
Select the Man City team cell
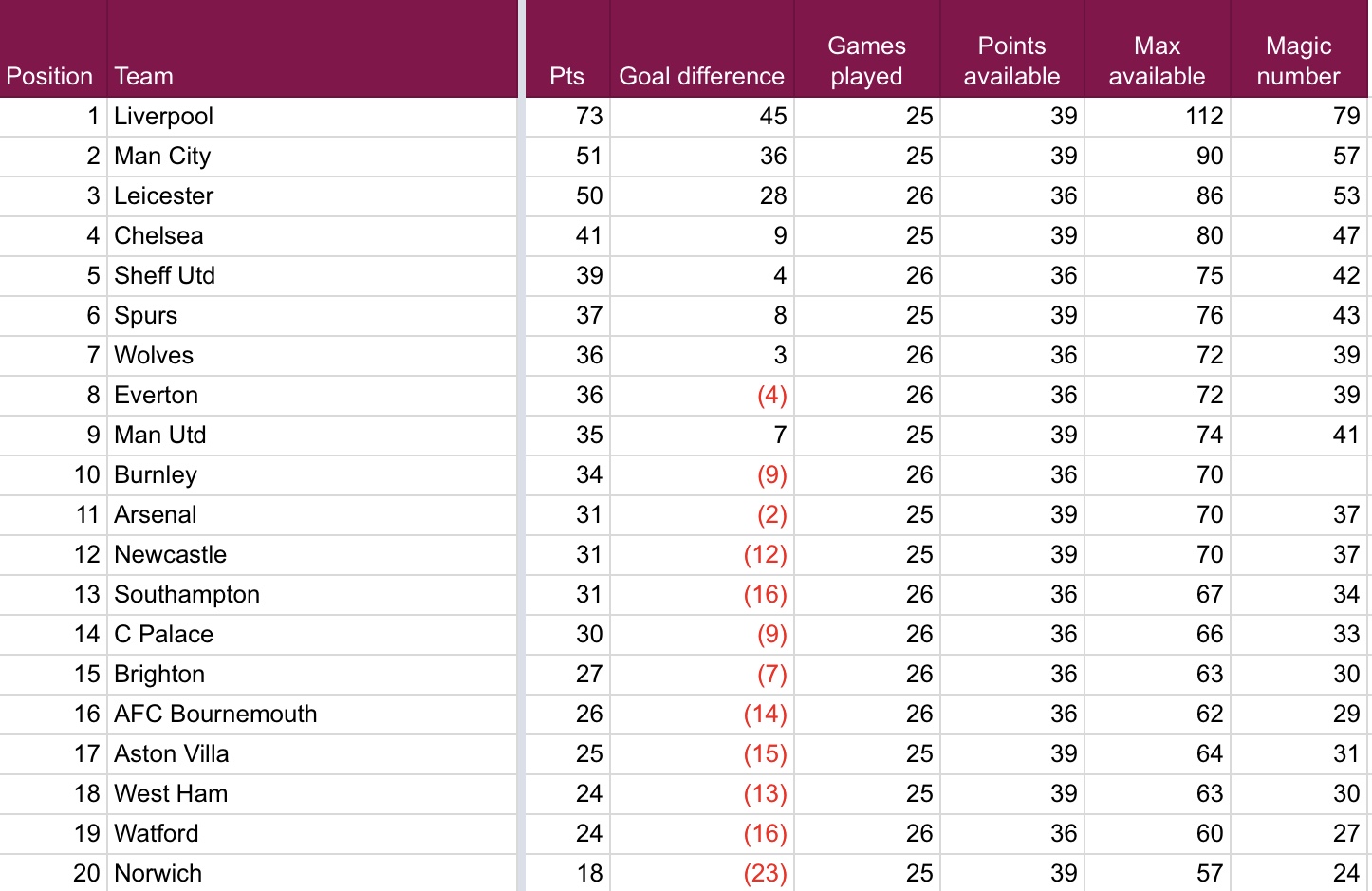pyautogui.click(x=312, y=157)
